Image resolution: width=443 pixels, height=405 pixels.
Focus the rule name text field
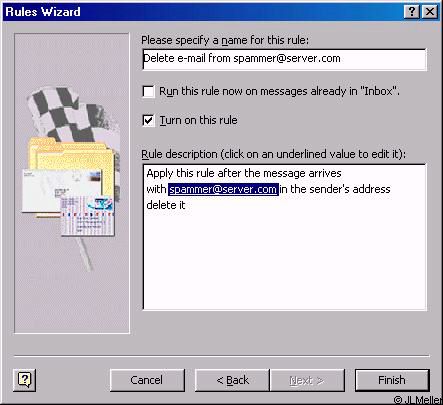[x=284, y=59]
